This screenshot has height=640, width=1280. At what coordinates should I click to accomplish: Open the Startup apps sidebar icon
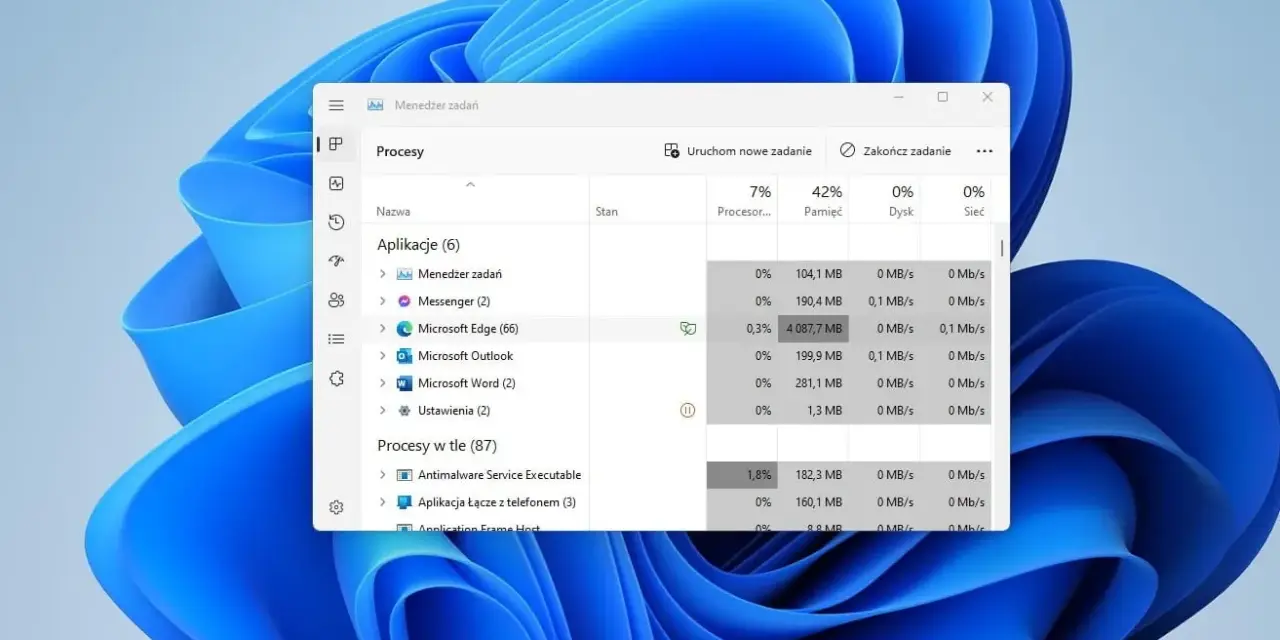pyautogui.click(x=336, y=261)
